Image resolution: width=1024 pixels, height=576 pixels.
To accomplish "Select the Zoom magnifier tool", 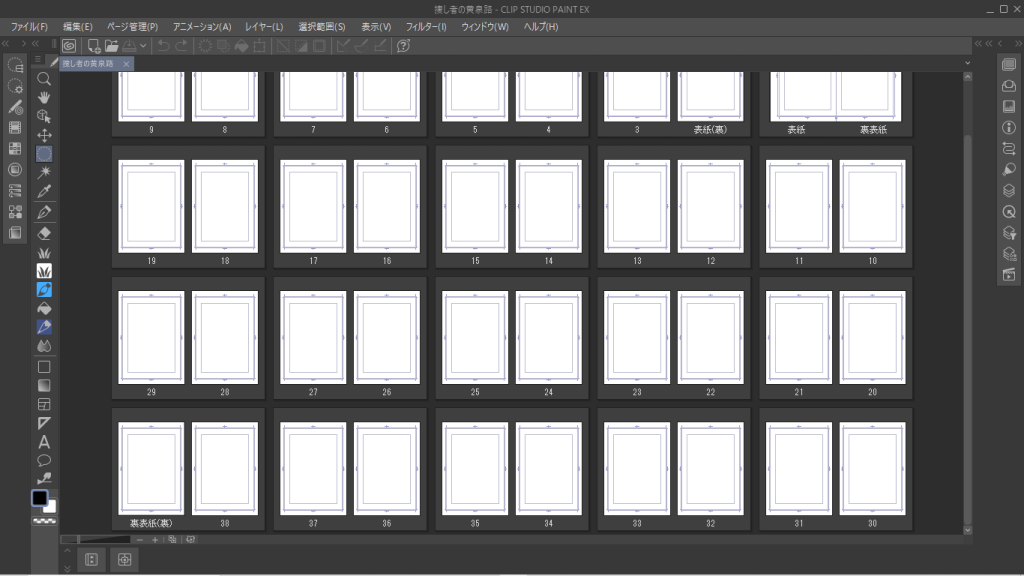I will click(44, 78).
